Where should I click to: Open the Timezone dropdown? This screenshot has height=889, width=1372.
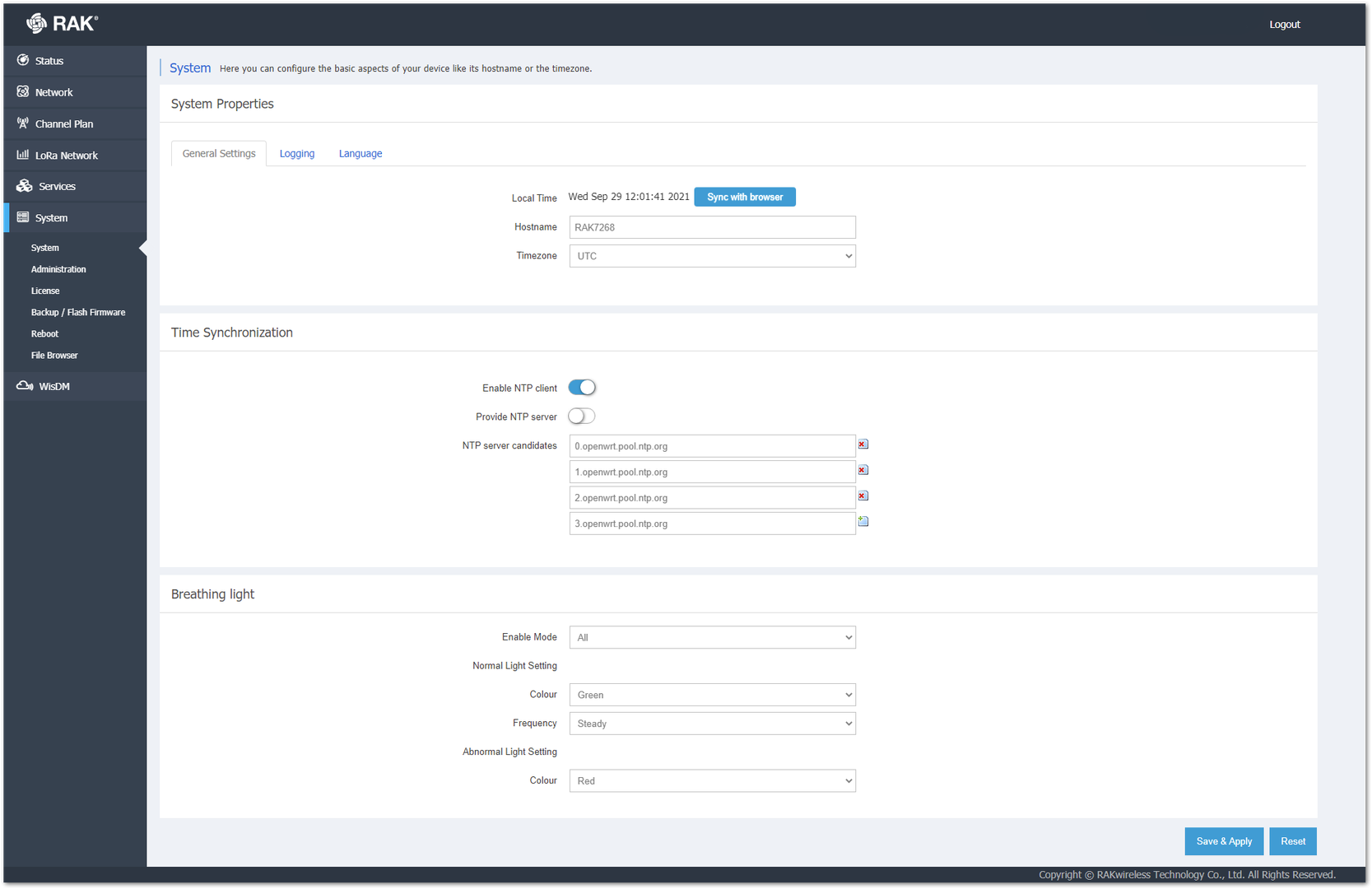point(713,256)
